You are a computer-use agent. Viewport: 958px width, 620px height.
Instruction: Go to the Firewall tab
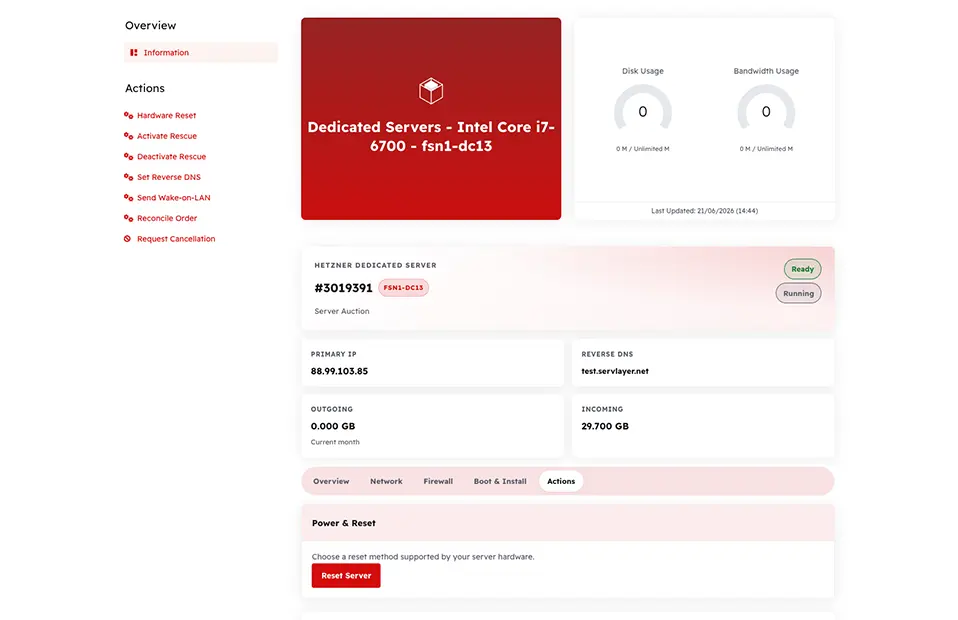(438, 481)
